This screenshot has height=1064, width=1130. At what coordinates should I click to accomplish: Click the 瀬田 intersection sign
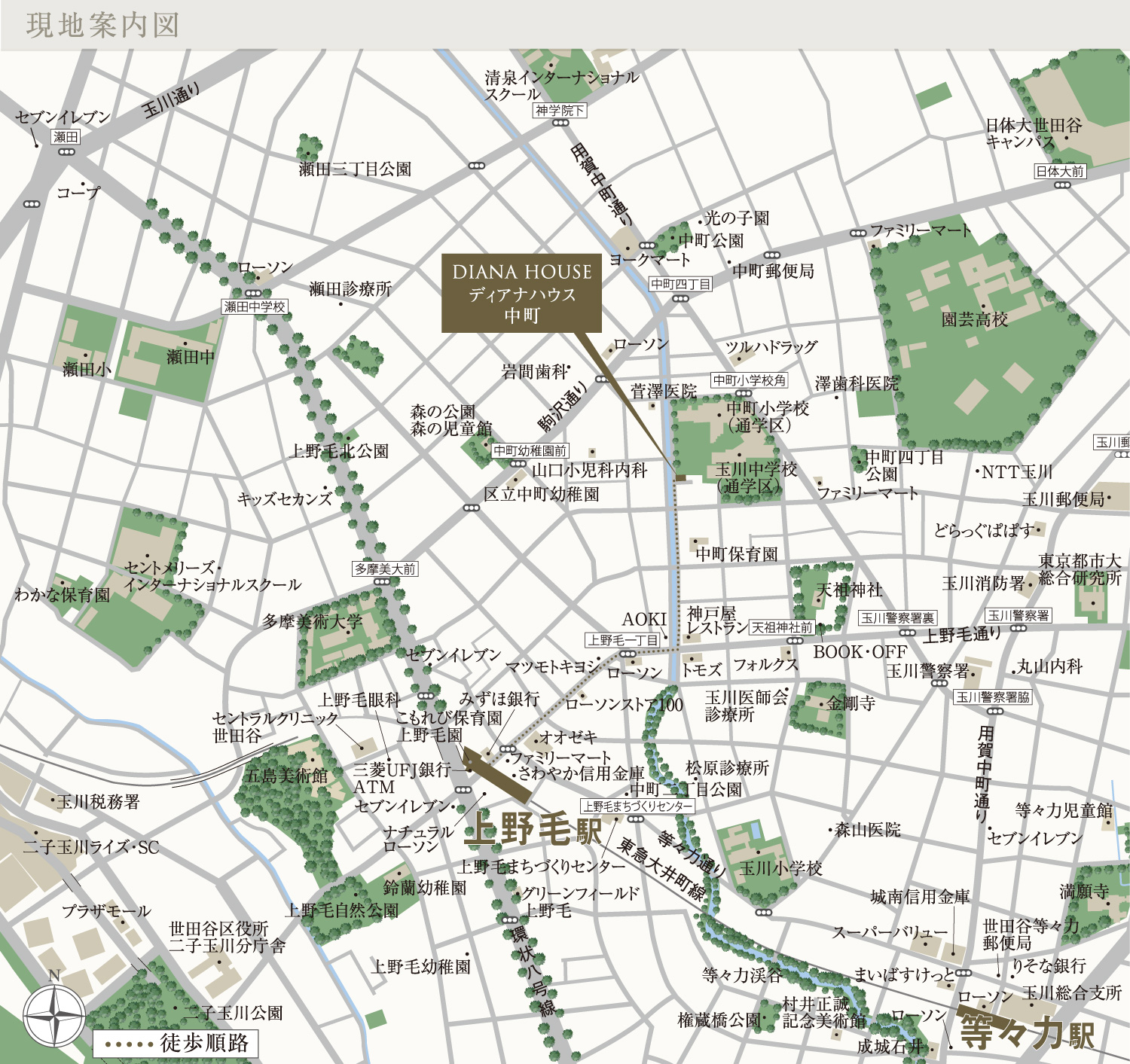[x=66, y=137]
